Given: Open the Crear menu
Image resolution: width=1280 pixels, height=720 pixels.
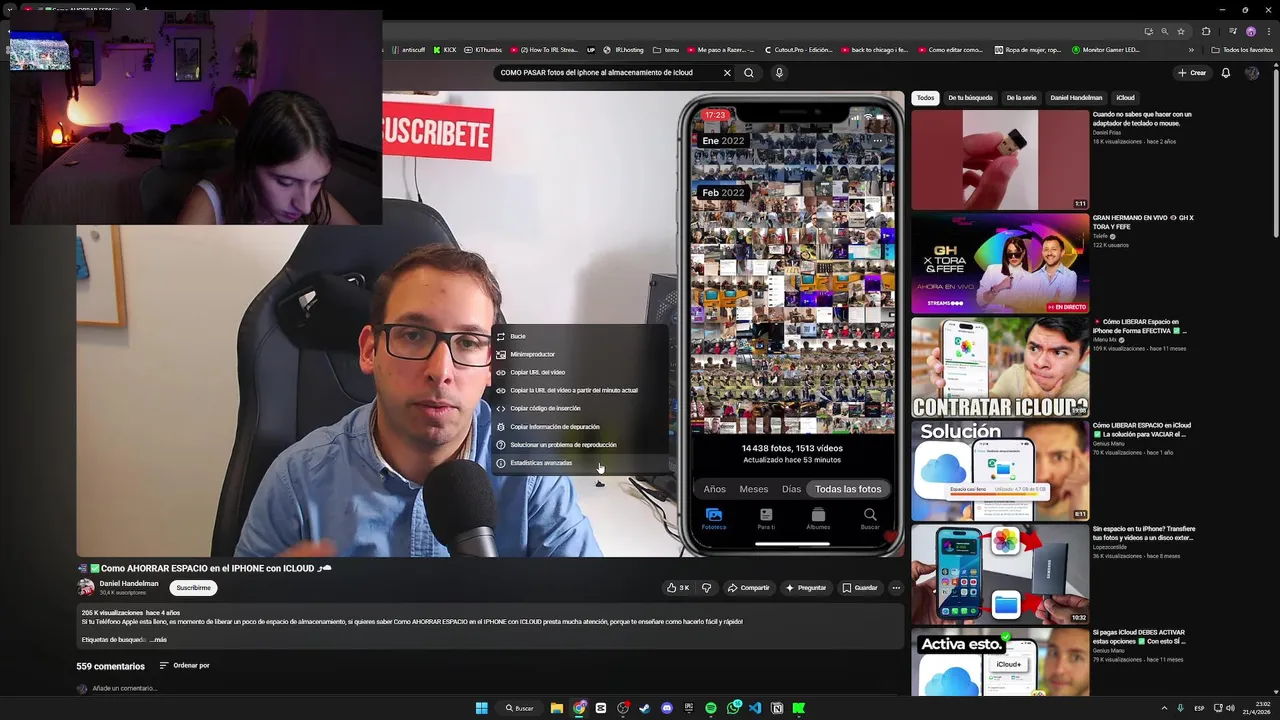Looking at the screenshot, I should 1192,73.
